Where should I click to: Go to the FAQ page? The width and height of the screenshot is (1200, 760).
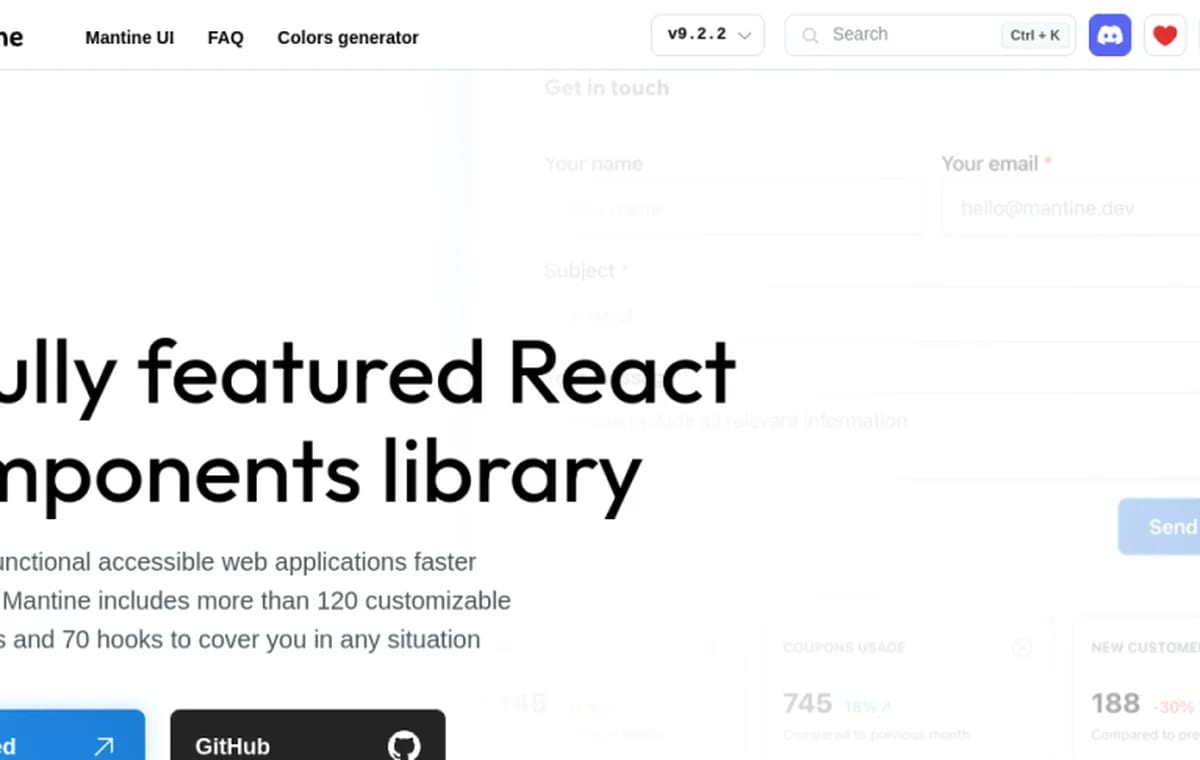[x=225, y=38]
